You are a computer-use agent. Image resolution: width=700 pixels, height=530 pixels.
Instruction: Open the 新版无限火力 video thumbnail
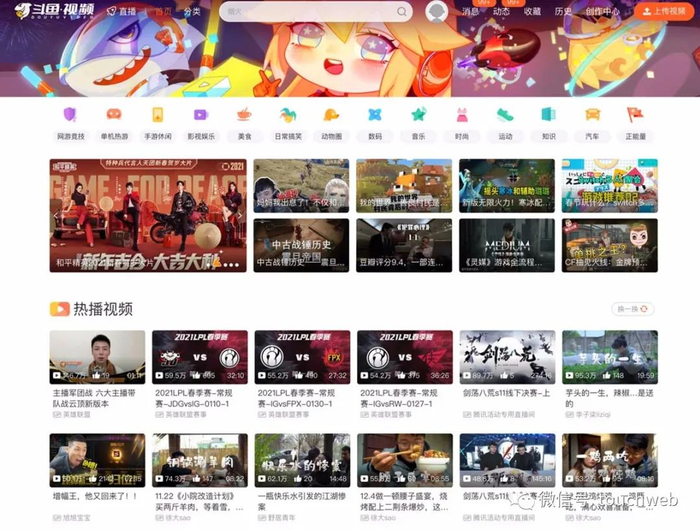click(x=507, y=186)
